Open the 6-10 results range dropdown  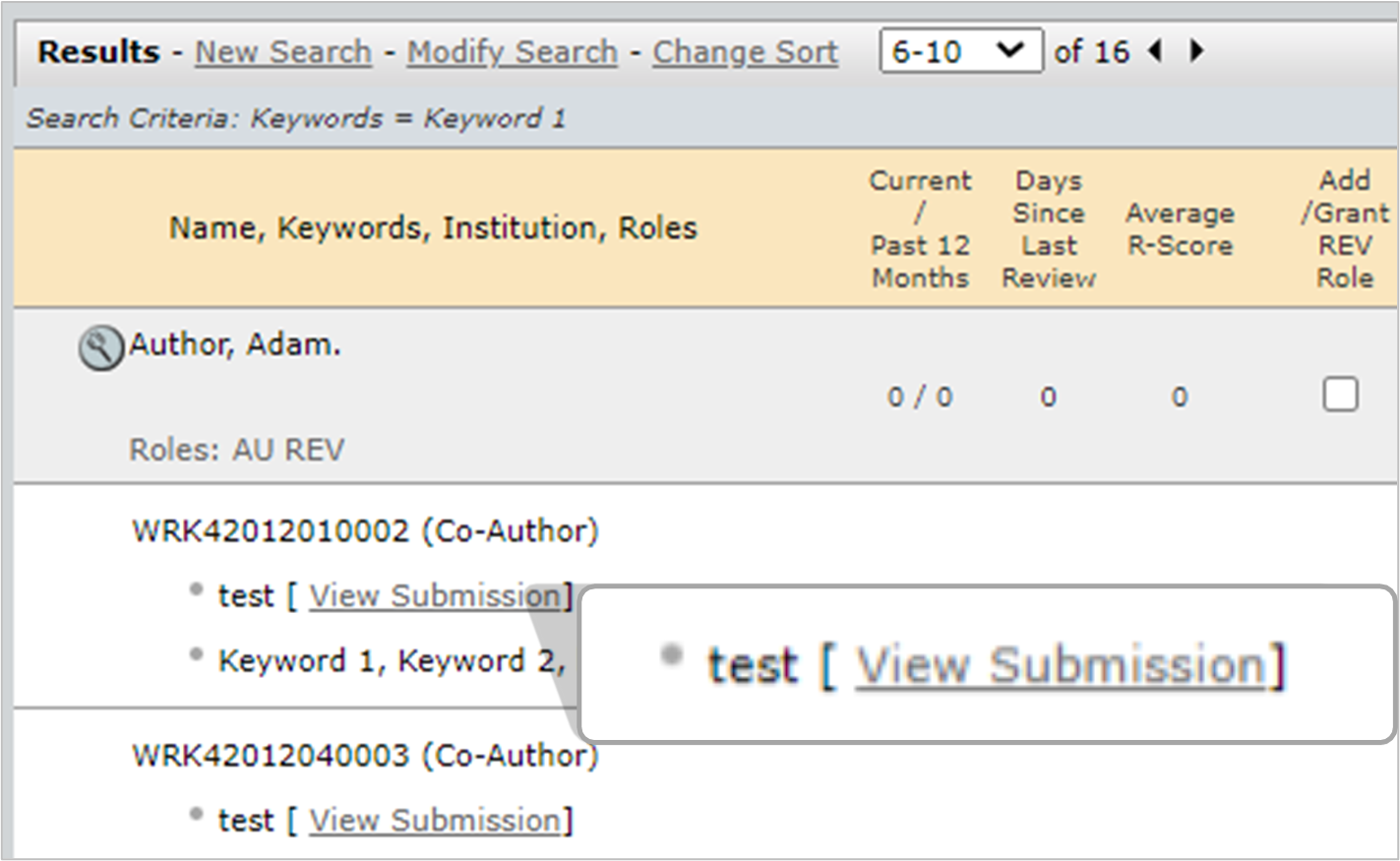pyautogui.click(x=960, y=51)
